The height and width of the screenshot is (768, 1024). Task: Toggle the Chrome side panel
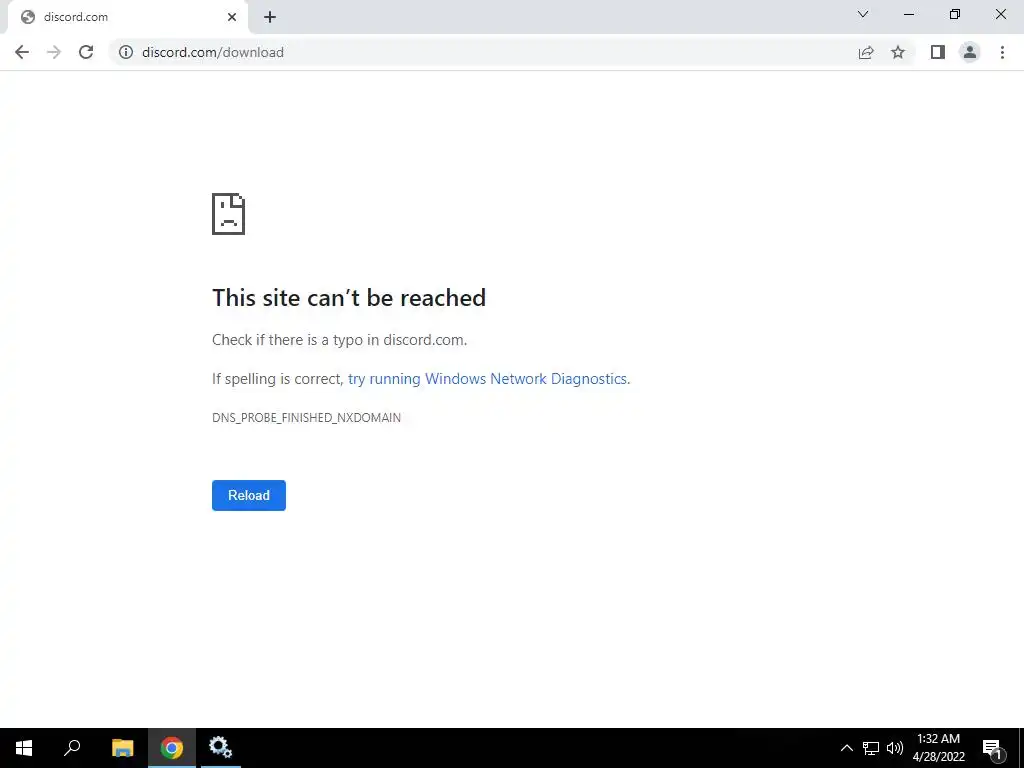[x=938, y=52]
